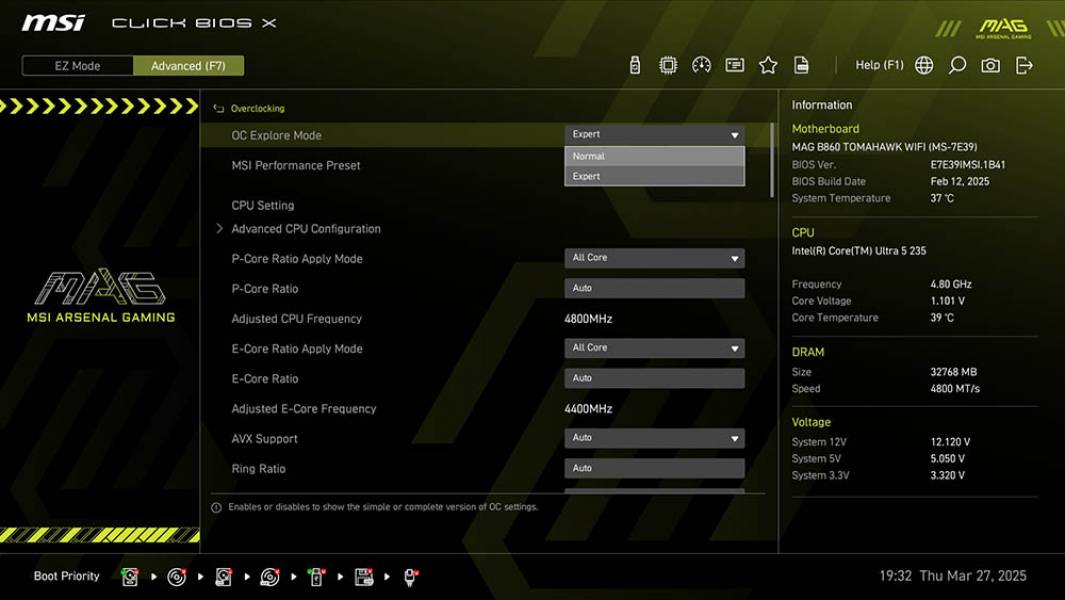
Task: Select floppy disk boot device icon
Action: tap(363, 577)
